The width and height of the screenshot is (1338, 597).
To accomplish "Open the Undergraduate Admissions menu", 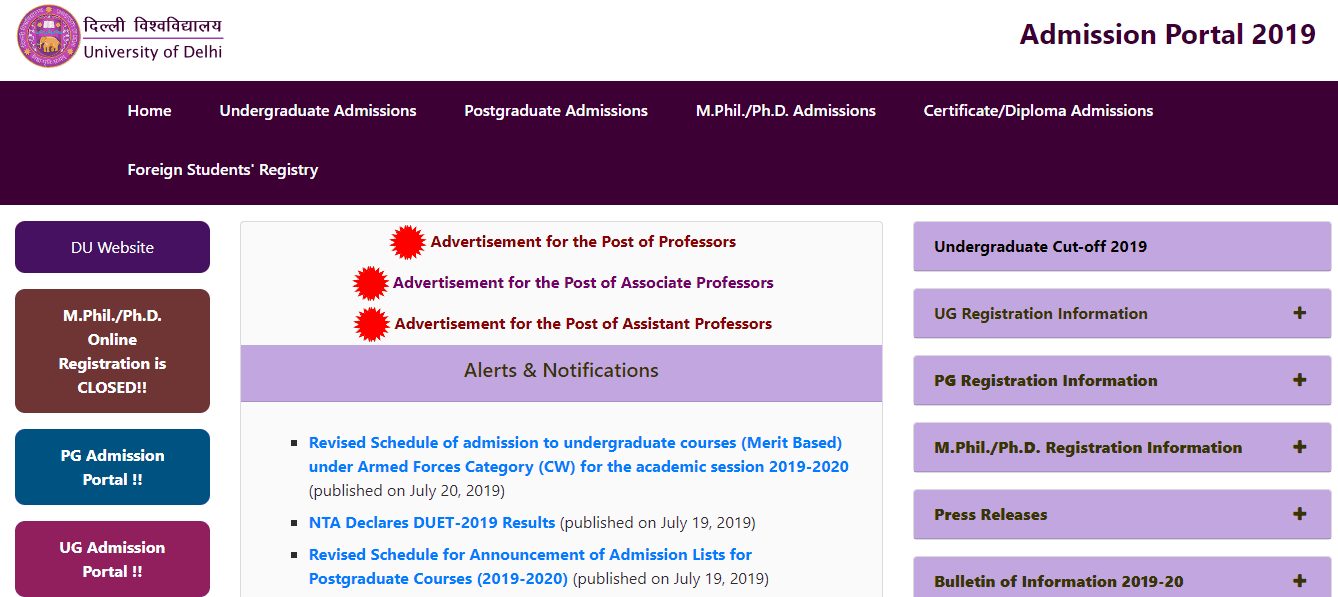I will [x=318, y=110].
